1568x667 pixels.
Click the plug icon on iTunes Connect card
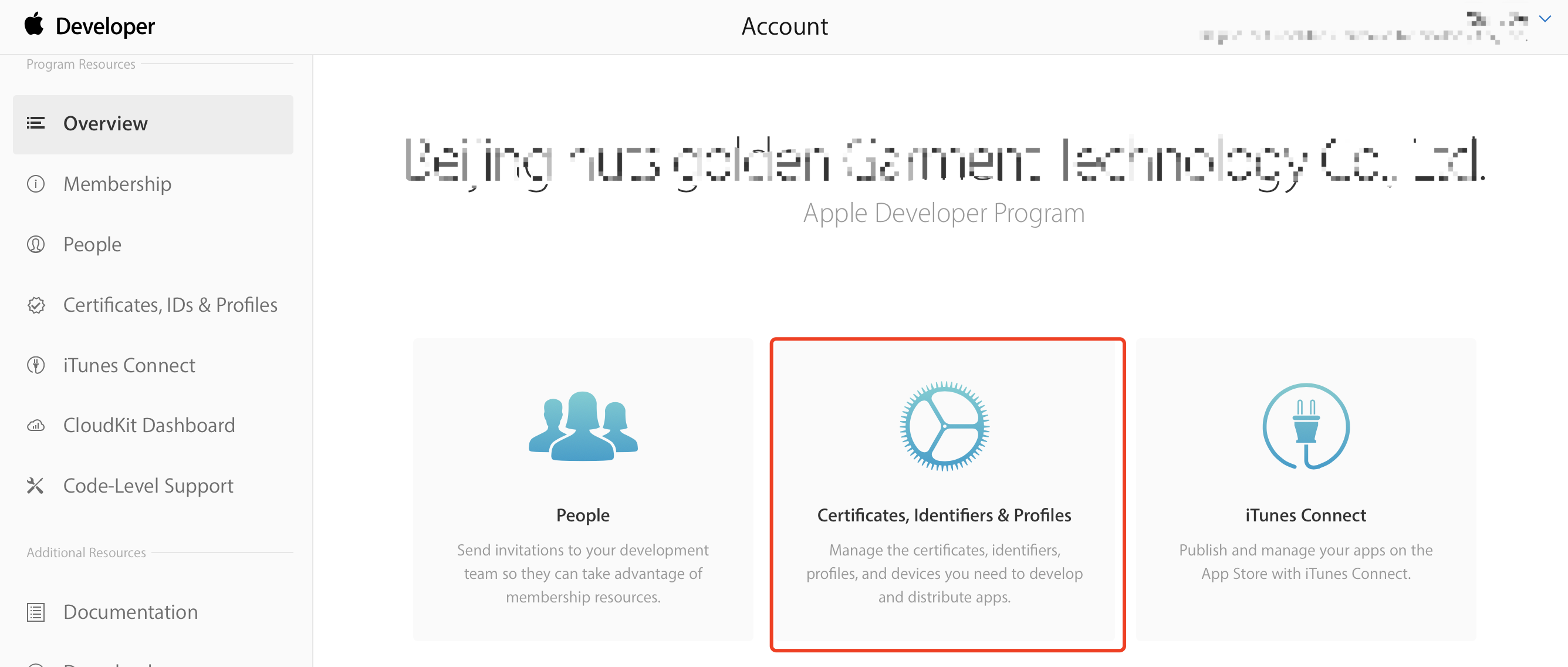pyautogui.click(x=1306, y=426)
